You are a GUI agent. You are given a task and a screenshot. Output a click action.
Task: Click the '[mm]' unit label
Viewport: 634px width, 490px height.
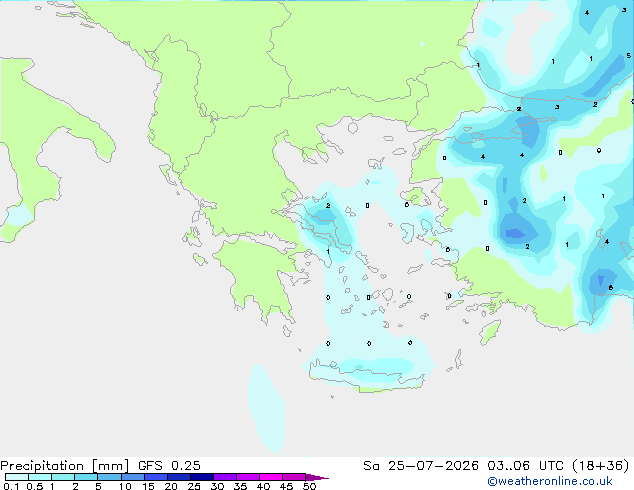111,466
